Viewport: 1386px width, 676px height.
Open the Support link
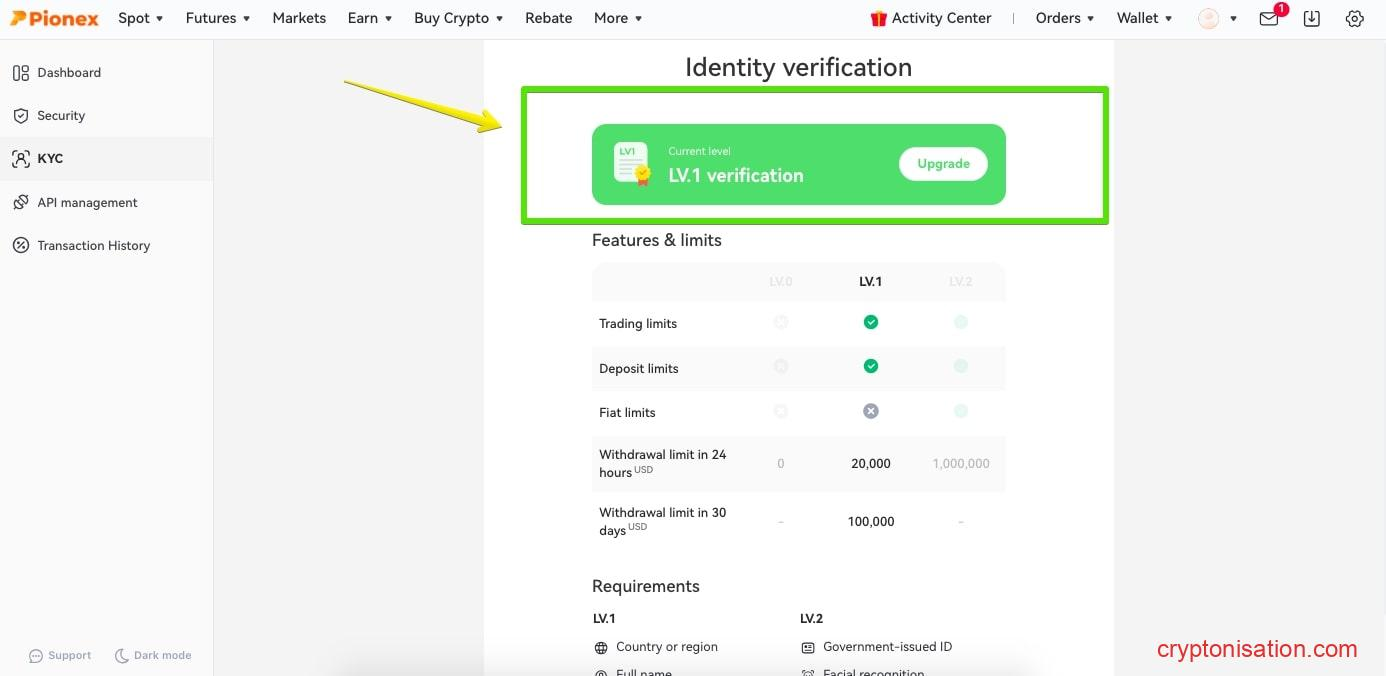(x=61, y=655)
